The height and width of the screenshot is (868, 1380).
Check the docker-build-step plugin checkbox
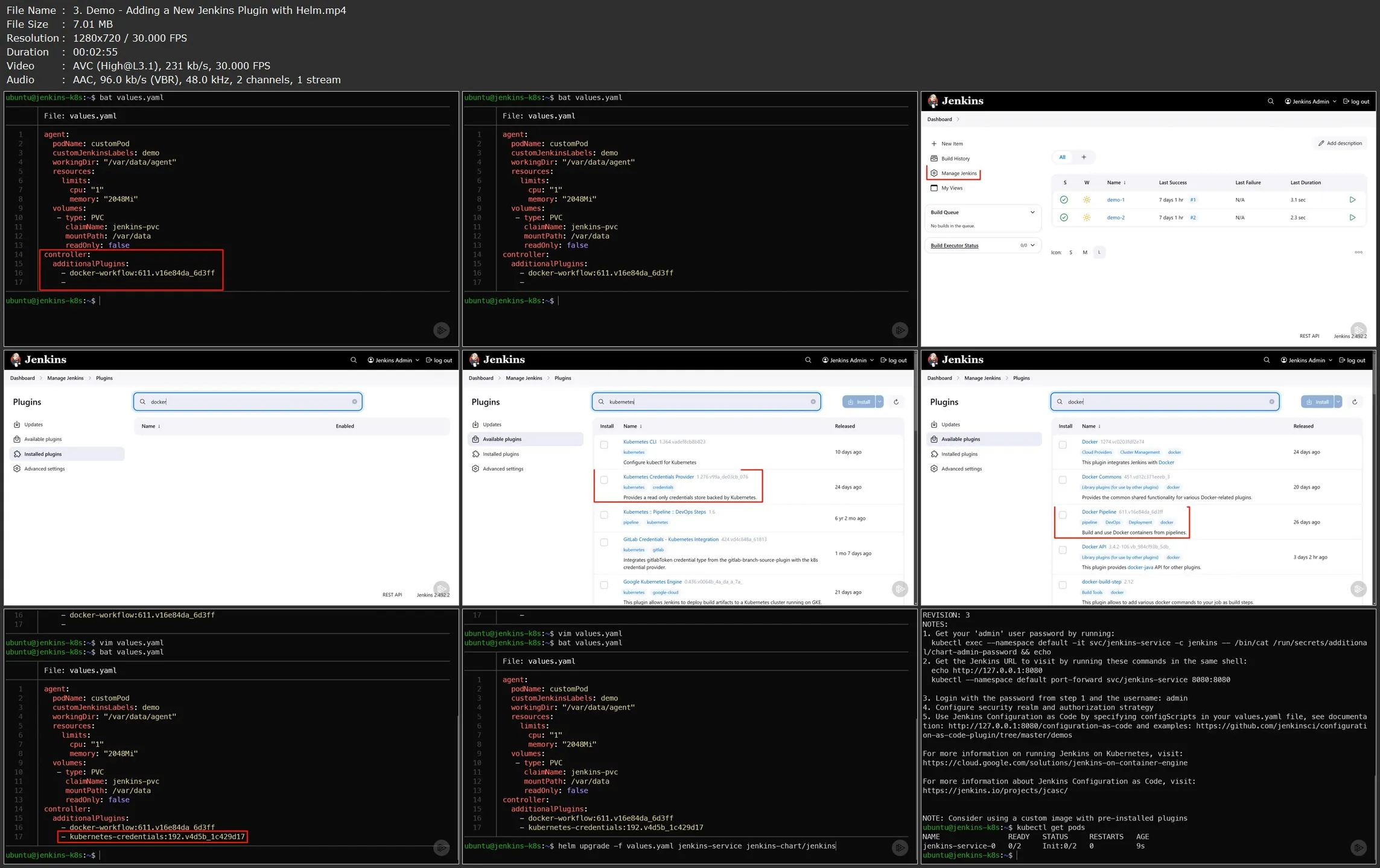(1063, 585)
